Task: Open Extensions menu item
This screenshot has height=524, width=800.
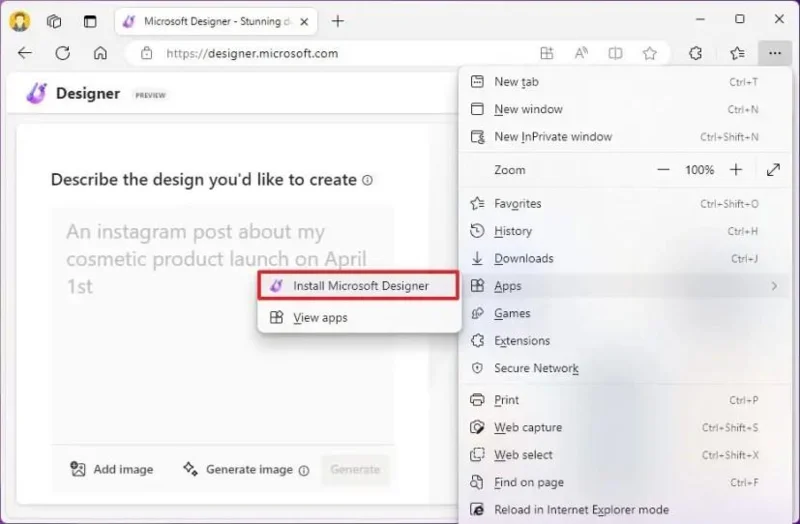Action: point(625,341)
